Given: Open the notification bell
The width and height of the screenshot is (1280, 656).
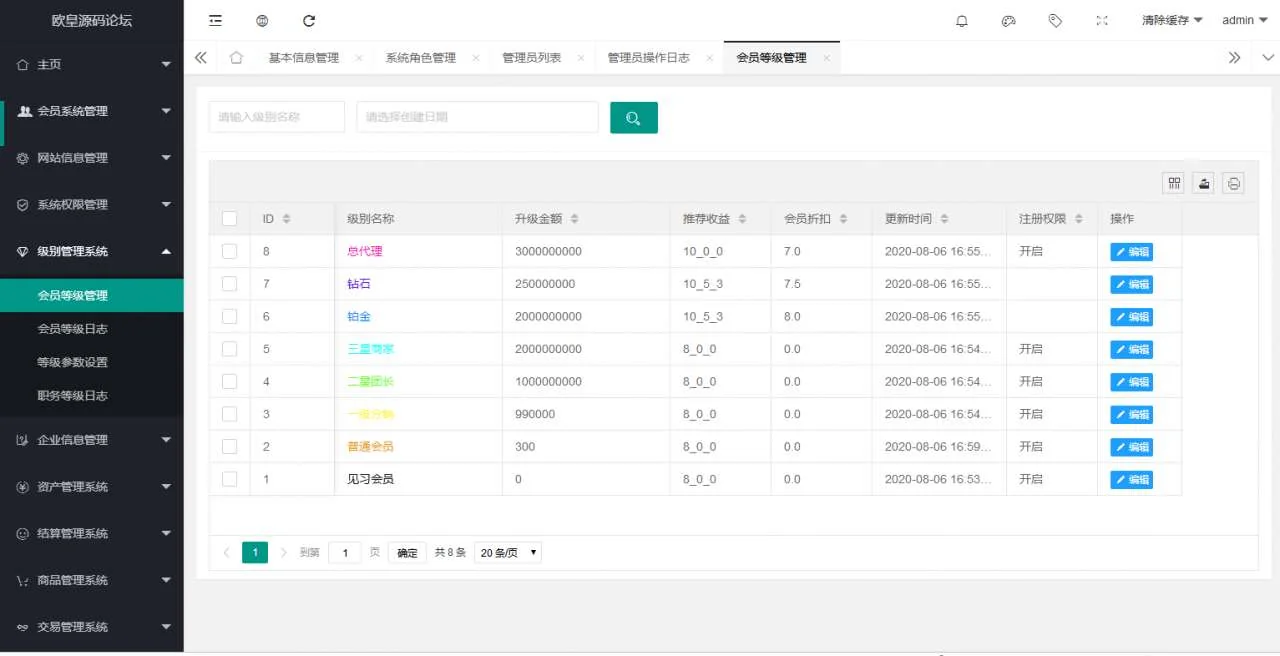Looking at the screenshot, I should coord(962,21).
